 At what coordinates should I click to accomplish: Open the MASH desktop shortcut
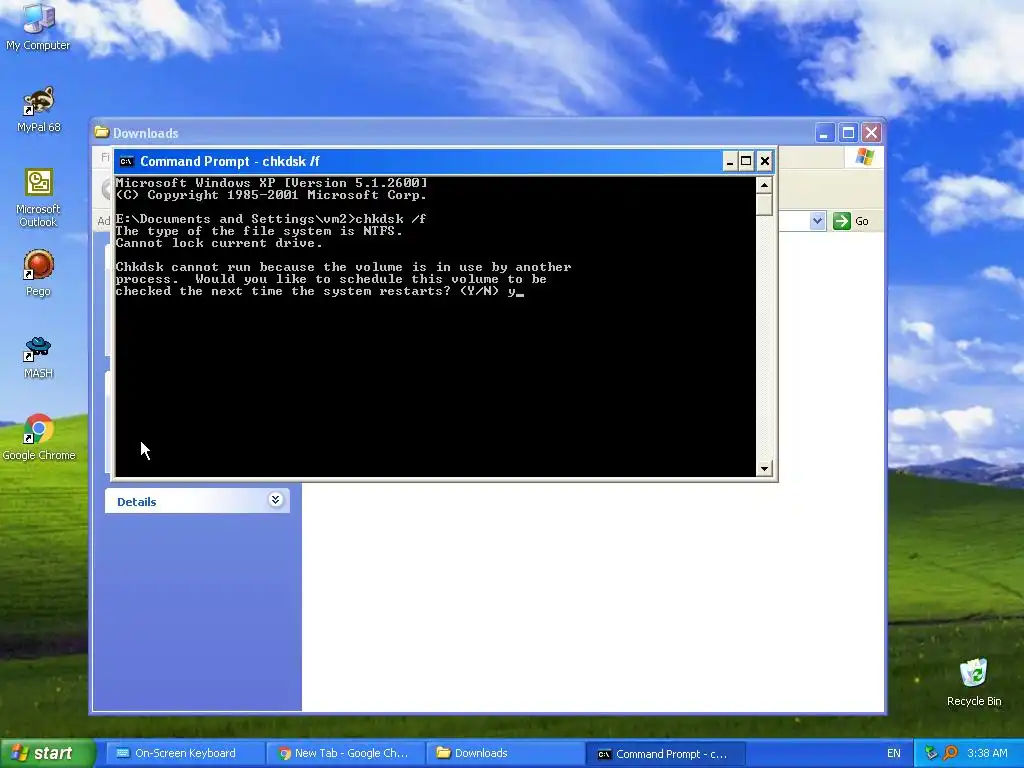click(x=38, y=356)
